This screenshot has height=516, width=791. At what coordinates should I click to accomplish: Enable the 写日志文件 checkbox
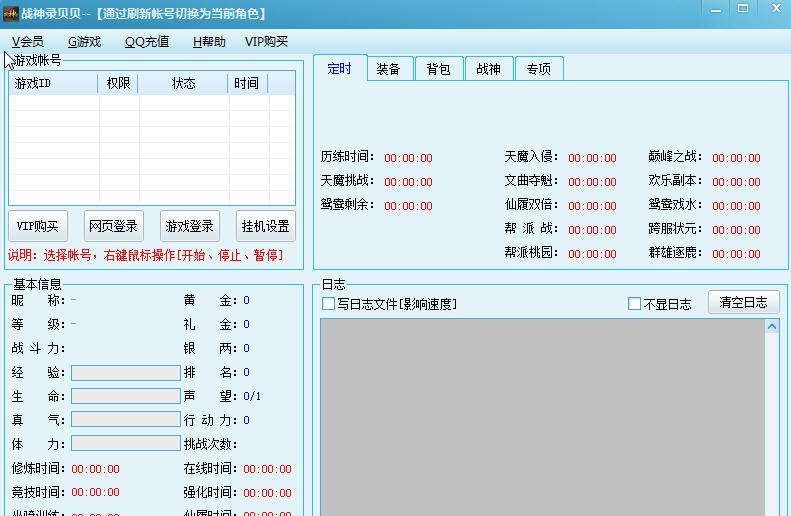tap(329, 304)
